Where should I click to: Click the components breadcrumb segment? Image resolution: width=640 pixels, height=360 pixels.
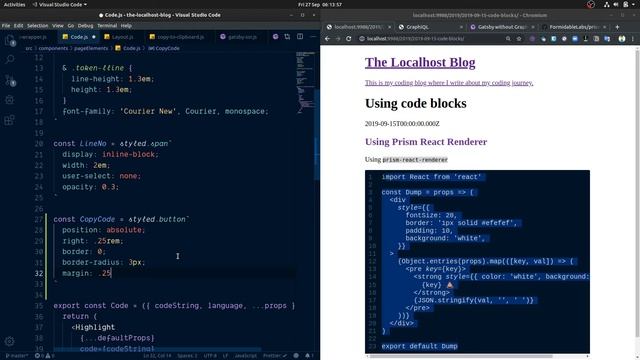(x=53, y=48)
